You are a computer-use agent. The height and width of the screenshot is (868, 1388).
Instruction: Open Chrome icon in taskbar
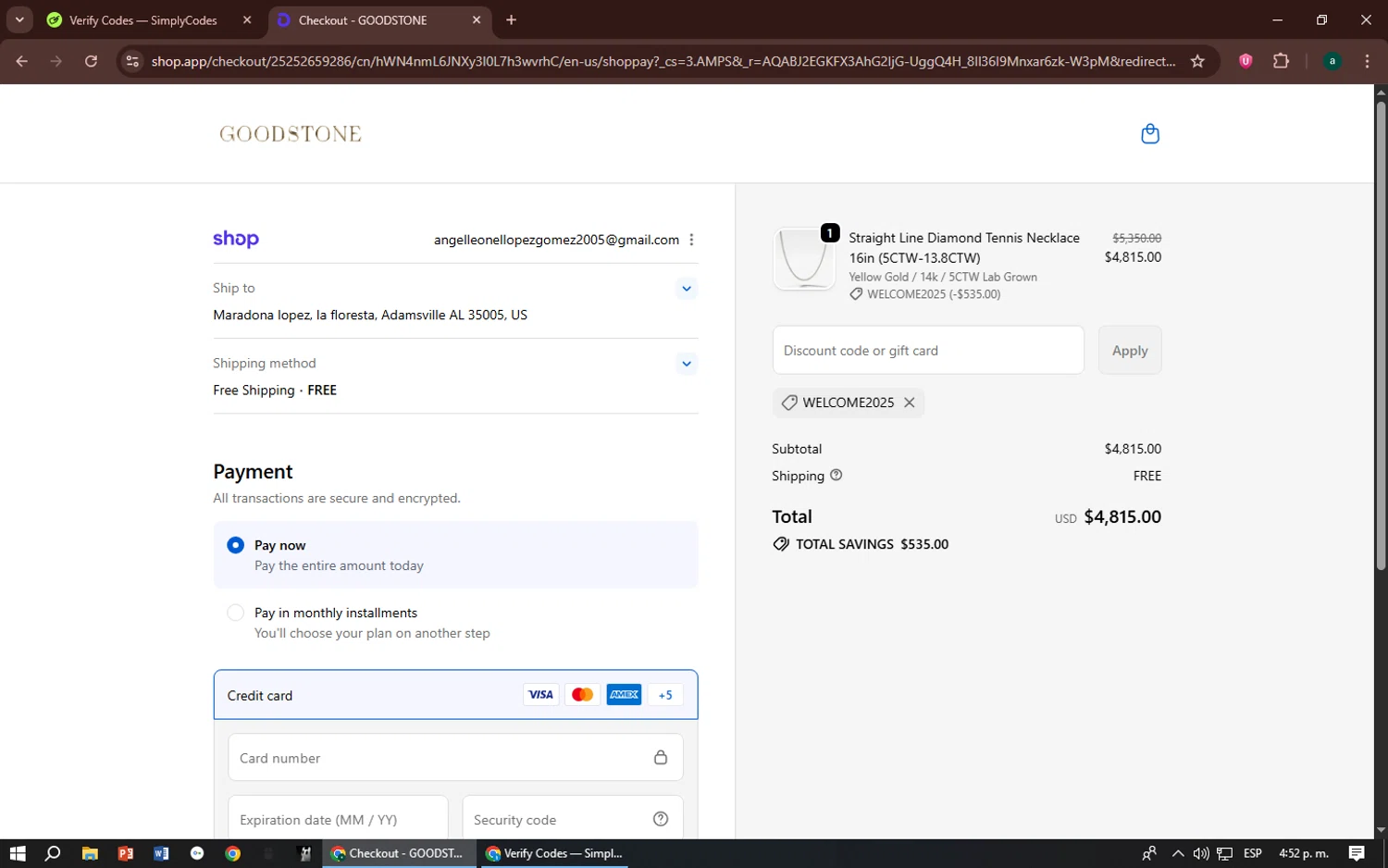click(233, 853)
